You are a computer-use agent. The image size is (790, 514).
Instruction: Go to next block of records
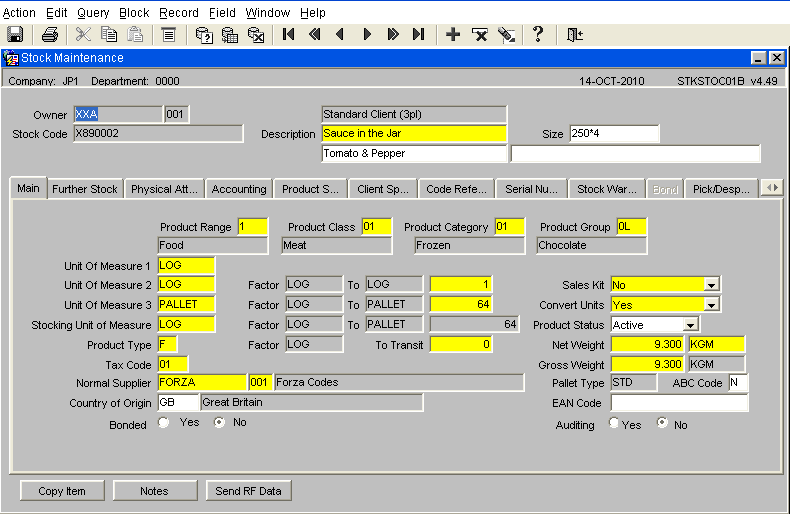pyautogui.click(x=393, y=34)
